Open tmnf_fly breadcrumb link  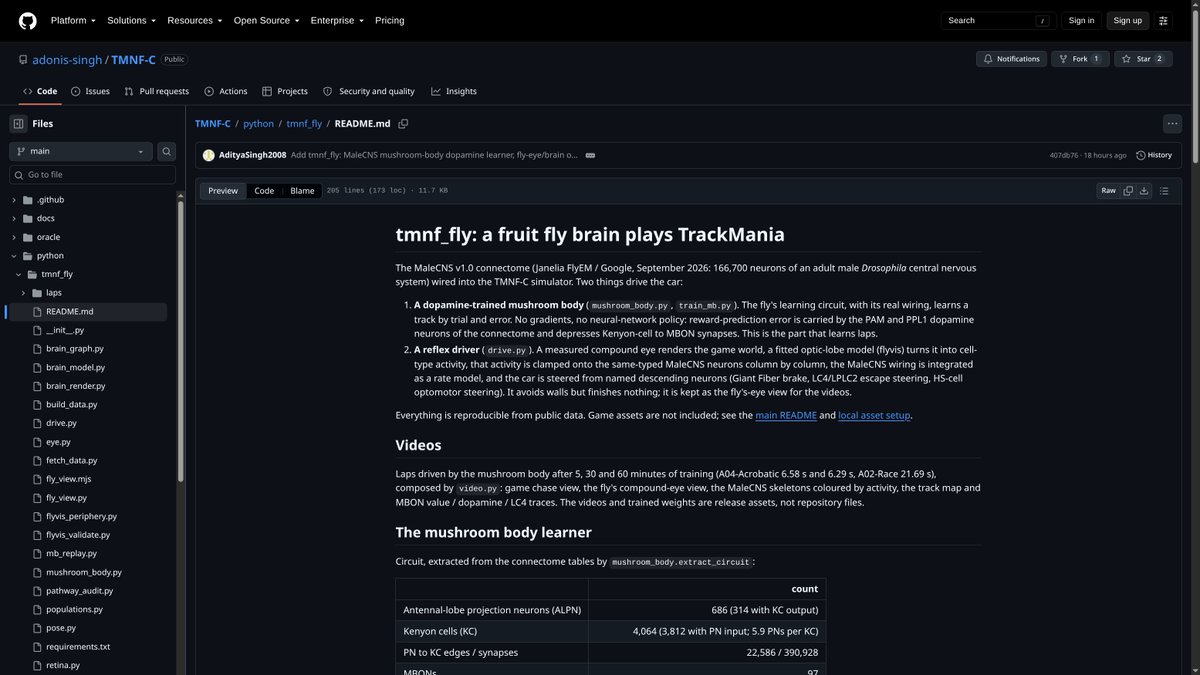point(304,124)
